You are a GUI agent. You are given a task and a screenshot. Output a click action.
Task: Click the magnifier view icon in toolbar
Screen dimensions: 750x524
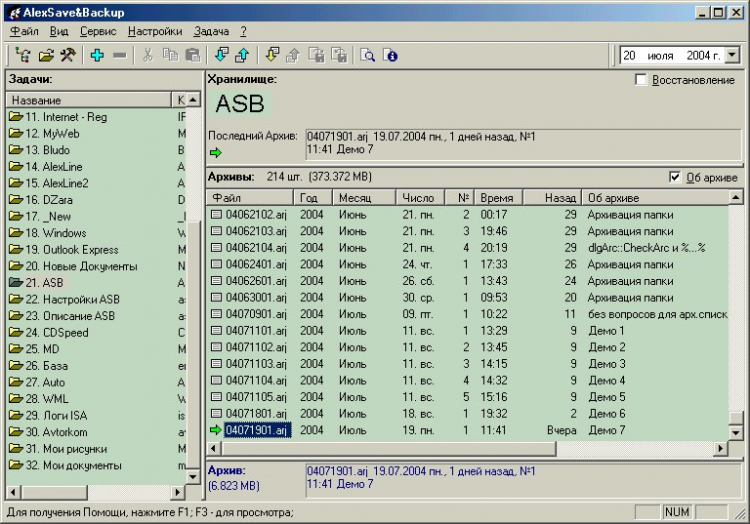coord(368,56)
